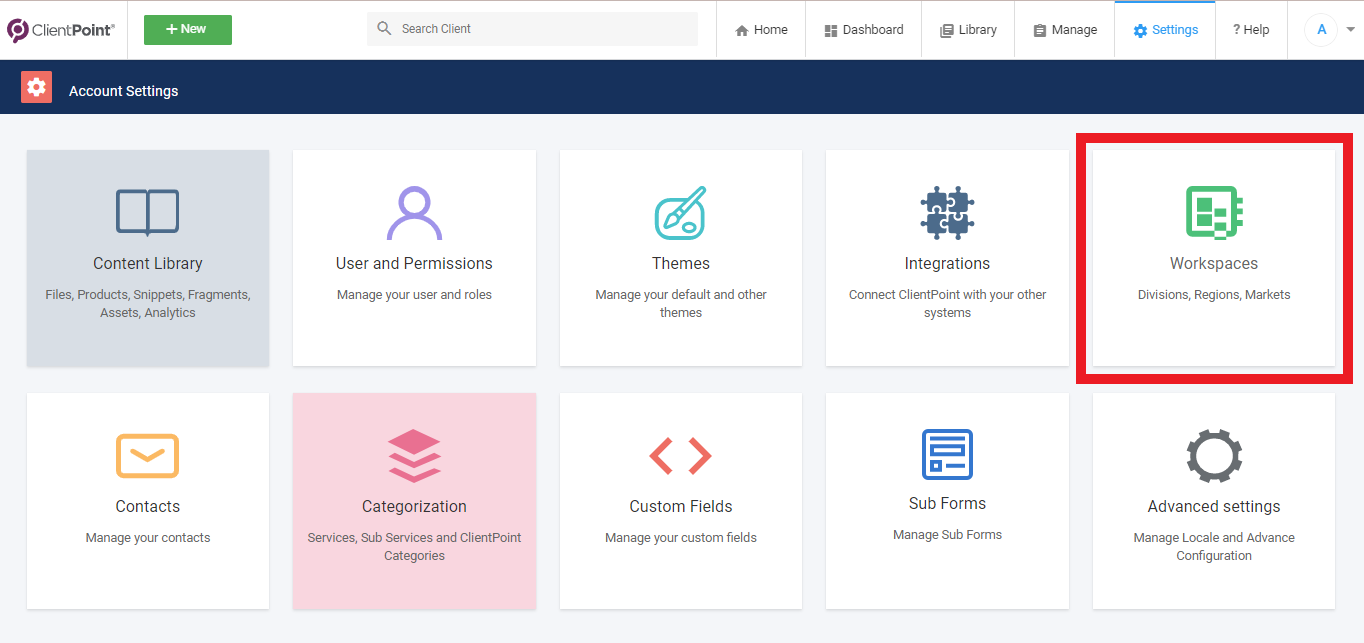Click the search magnifier icon

click(384, 29)
